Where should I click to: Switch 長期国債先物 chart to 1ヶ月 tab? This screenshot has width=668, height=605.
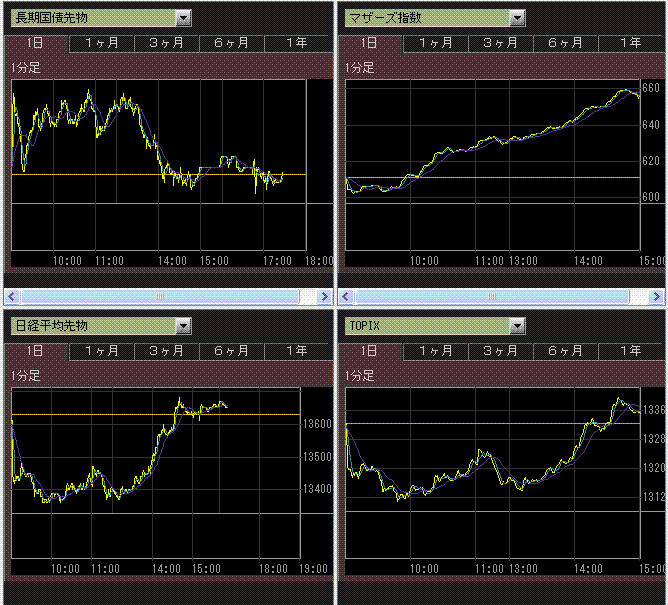point(102,43)
